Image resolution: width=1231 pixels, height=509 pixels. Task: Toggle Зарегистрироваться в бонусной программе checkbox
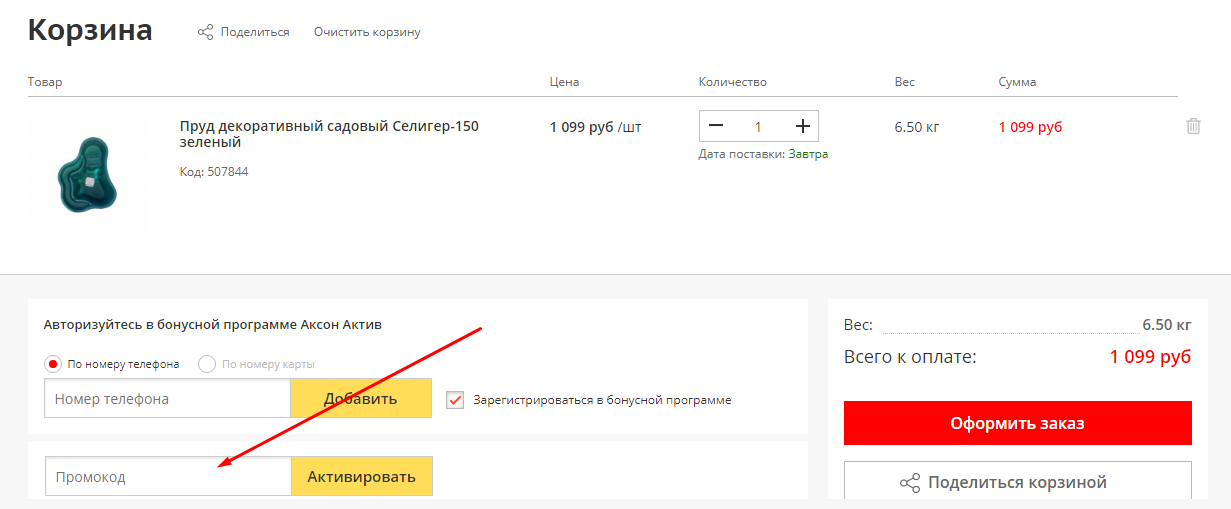click(455, 399)
